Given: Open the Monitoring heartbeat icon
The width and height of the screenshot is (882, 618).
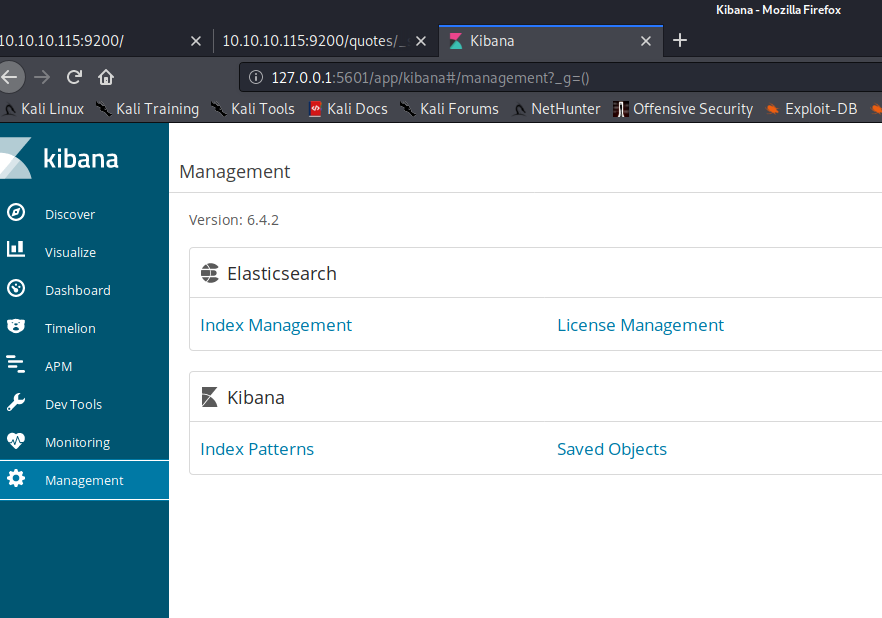Looking at the screenshot, I should point(16,441).
